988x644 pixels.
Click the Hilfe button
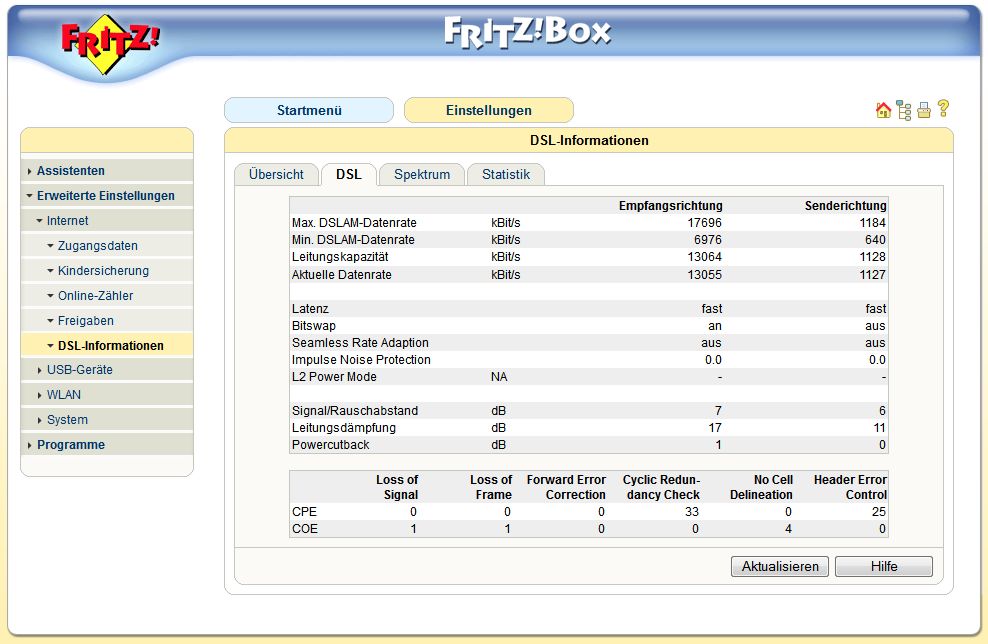tap(883, 566)
